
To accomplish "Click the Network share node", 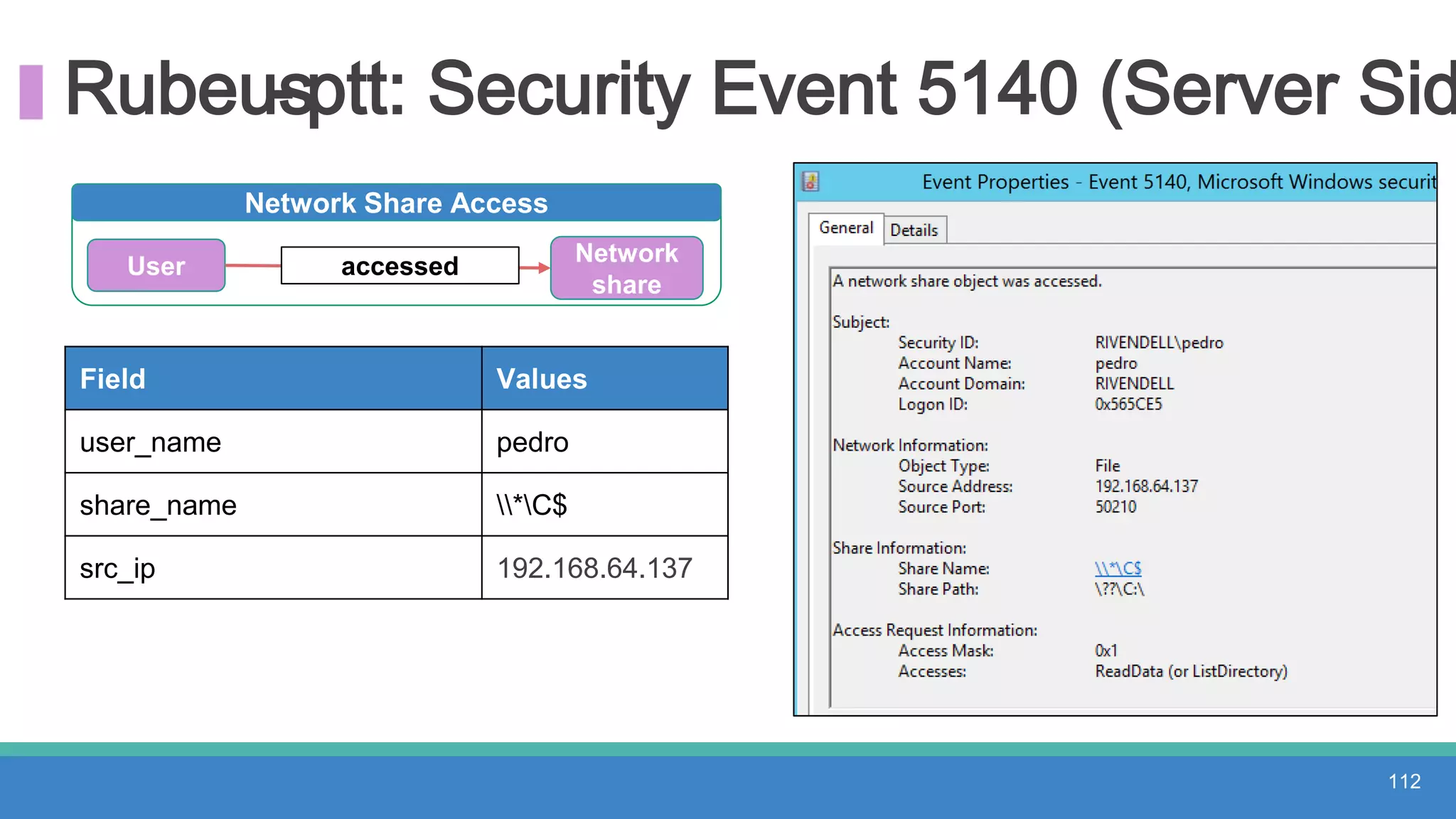I will [x=626, y=268].
